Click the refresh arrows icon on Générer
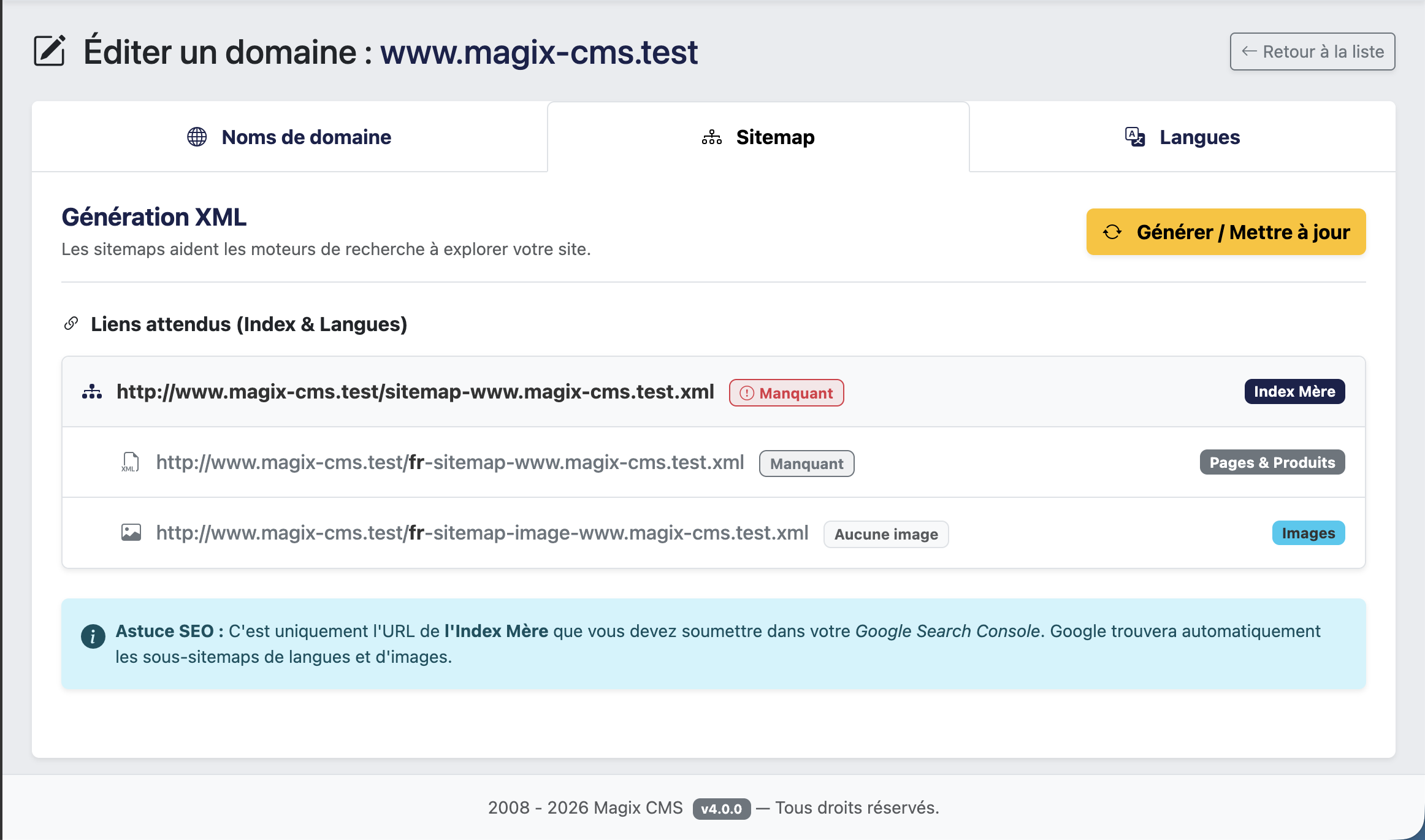This screenshot has width=1425, height=840. (1112, 232)
